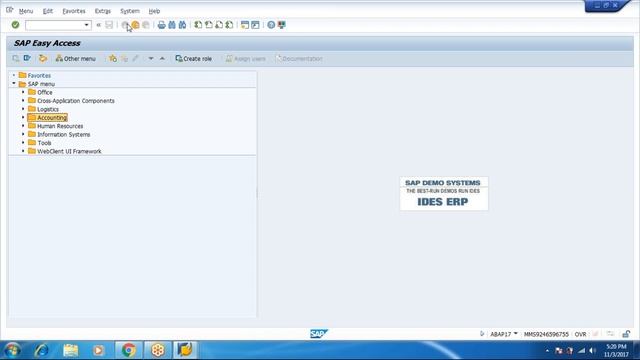Open Windows Explorer from the taskbar

click(x=70, y=350)
